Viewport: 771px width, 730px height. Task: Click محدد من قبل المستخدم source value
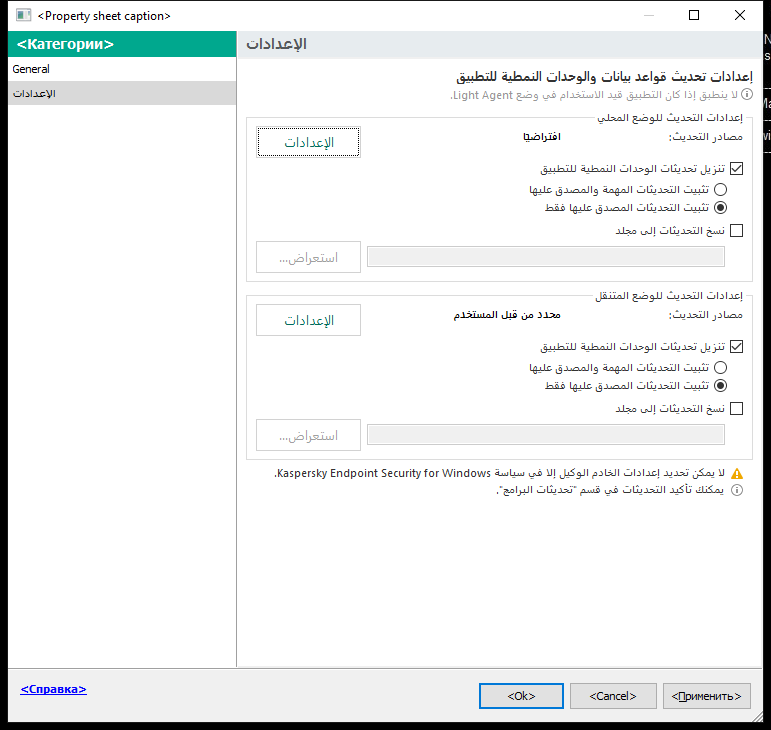tap(507, 315)
